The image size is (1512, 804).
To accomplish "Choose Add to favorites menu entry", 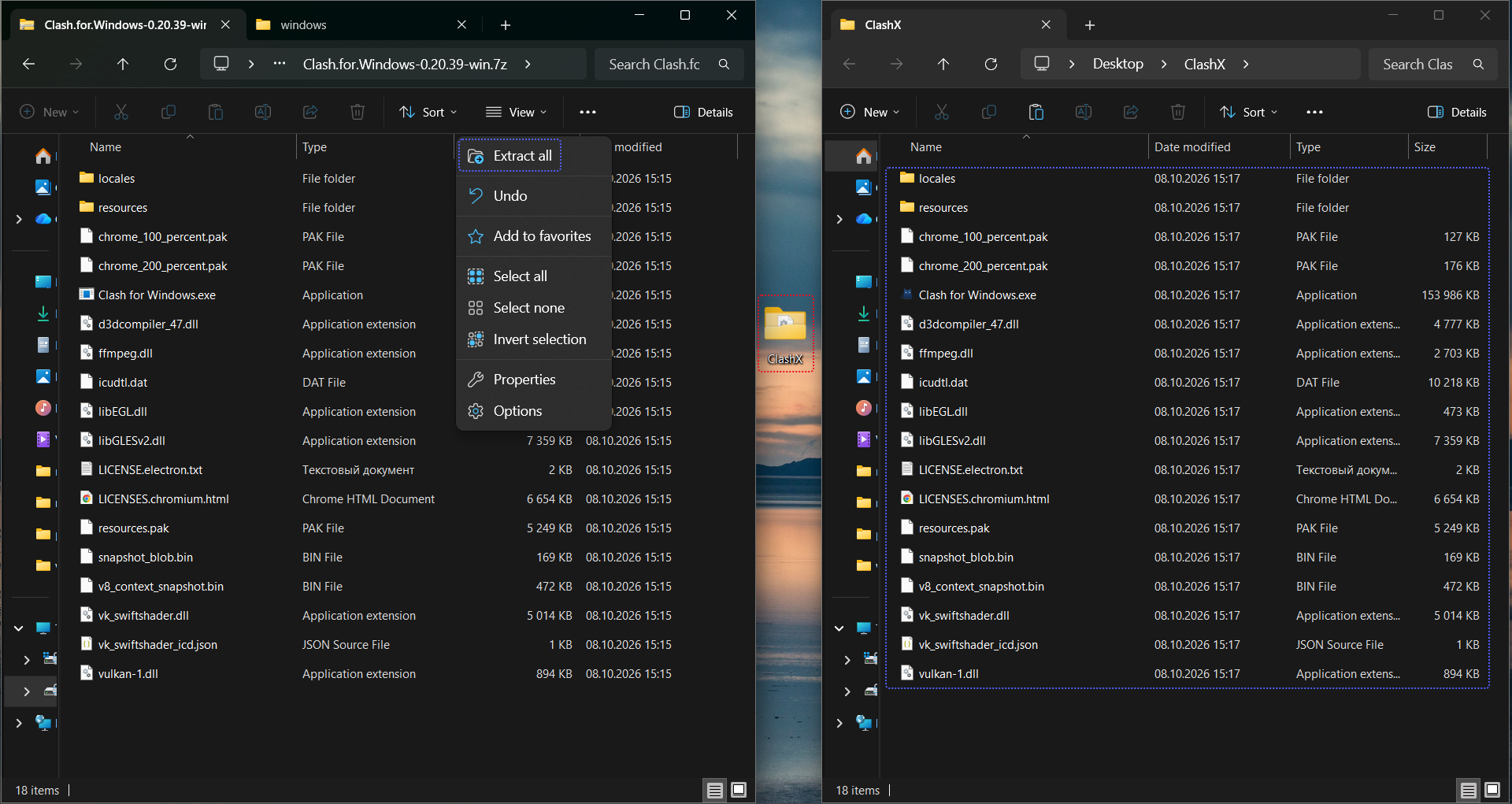I will click(534, 236).
